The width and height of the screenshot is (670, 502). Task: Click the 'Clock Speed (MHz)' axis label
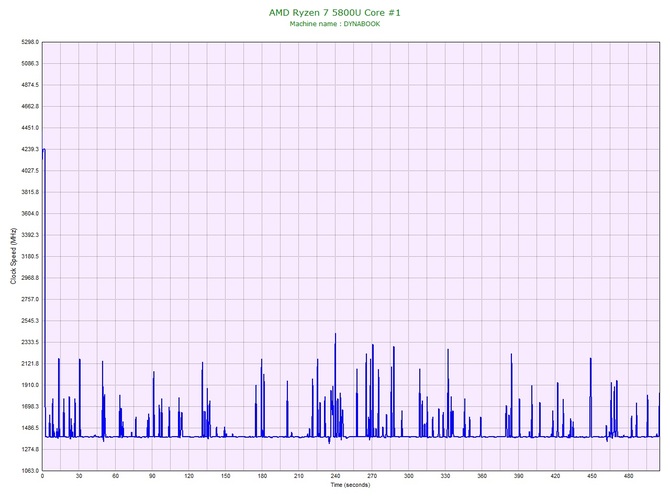13,256
